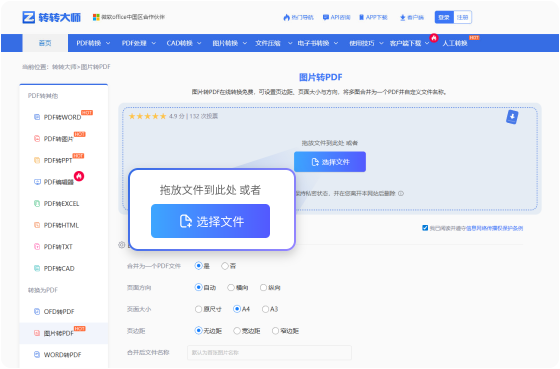Click download badge icon in upload area corner
This screenshot has height=369, width=560.
[x=512, y=117]
